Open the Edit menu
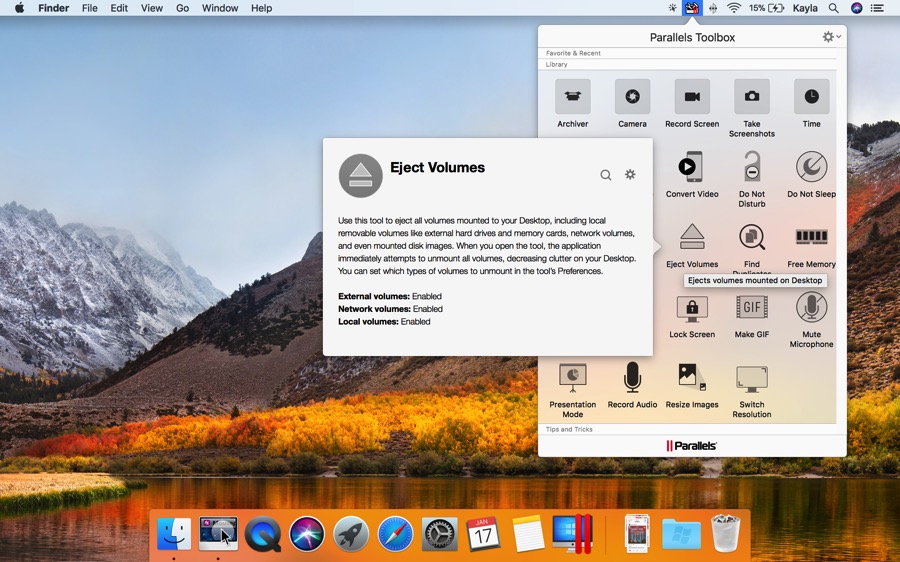The width and height of the screenshot is (900, 562). pos(119,8)
